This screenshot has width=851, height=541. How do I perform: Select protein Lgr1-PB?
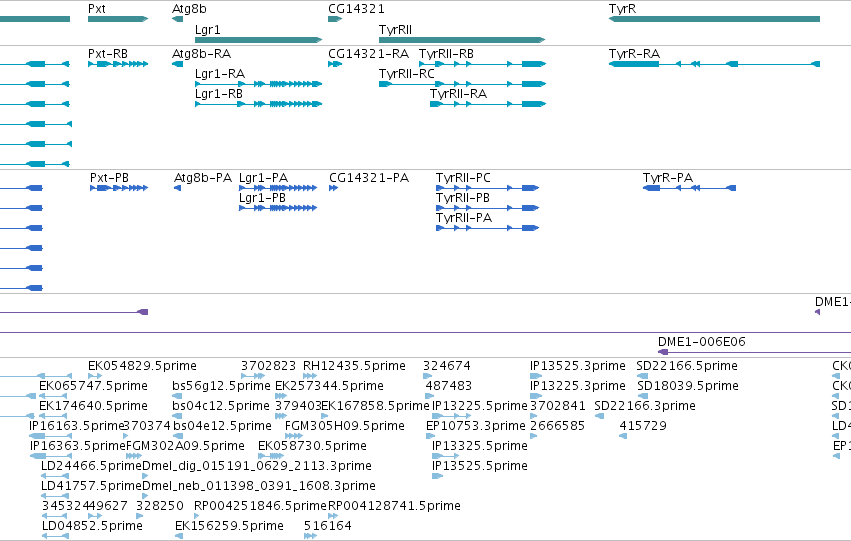(x=278, y=208)
